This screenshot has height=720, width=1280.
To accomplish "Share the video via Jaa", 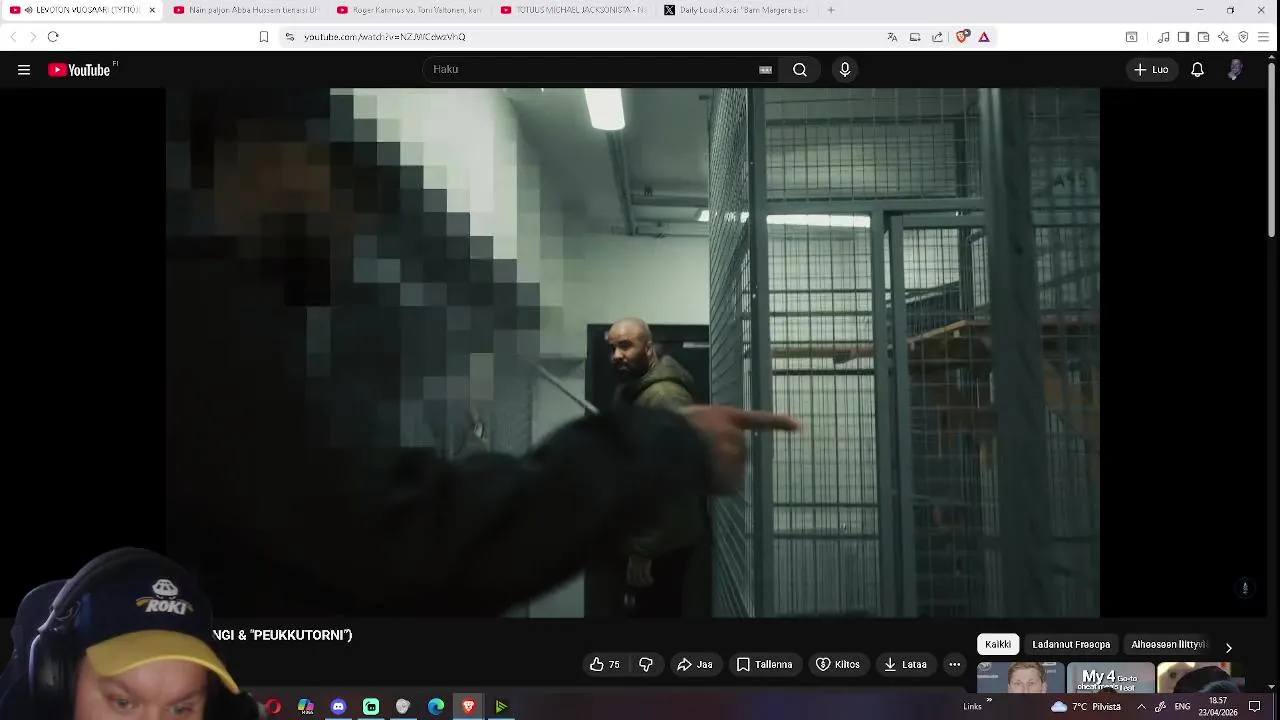I will coord(694,664).
